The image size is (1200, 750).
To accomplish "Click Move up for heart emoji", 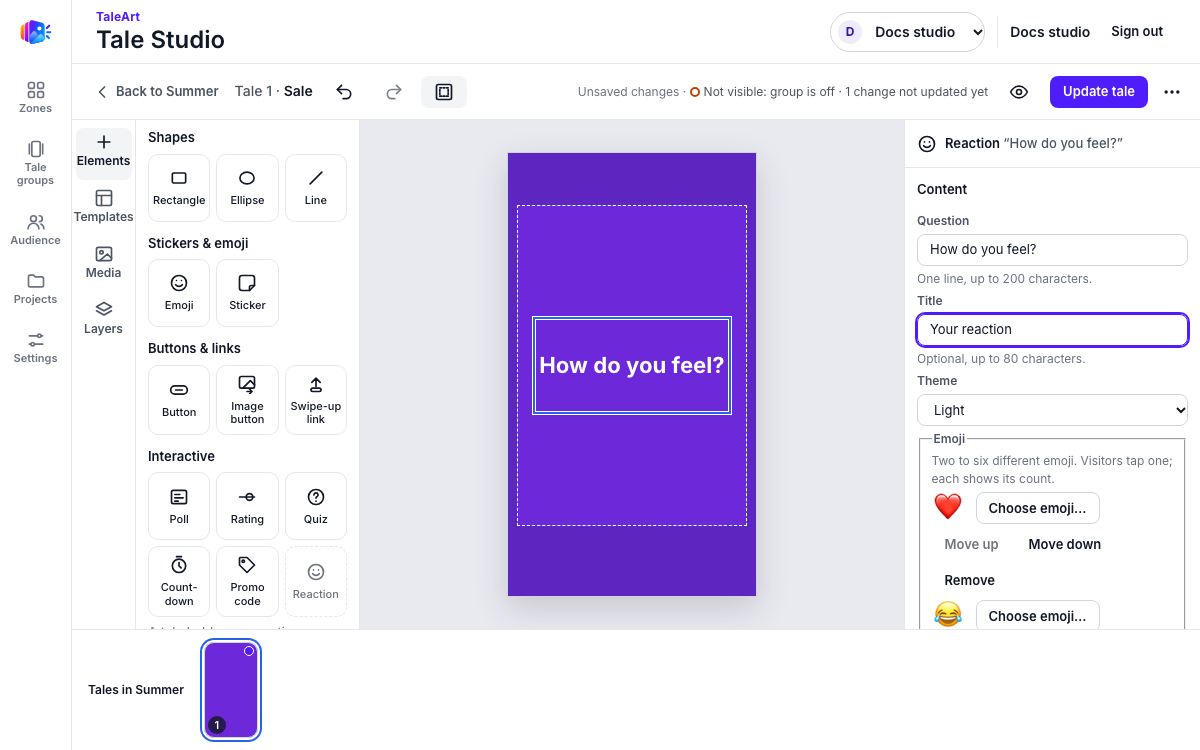I will tap(971, 544).
